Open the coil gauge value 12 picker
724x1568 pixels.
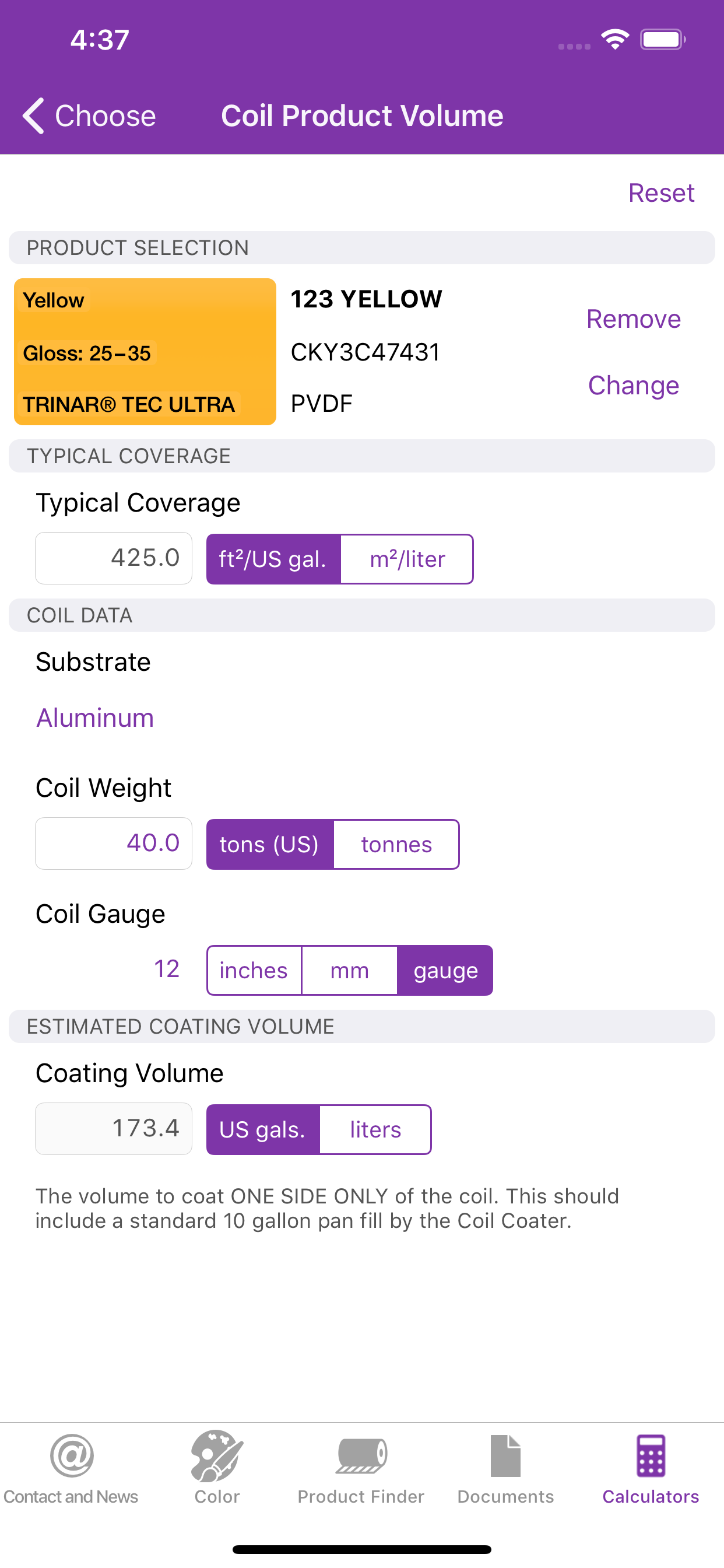[x=166, y=969]
